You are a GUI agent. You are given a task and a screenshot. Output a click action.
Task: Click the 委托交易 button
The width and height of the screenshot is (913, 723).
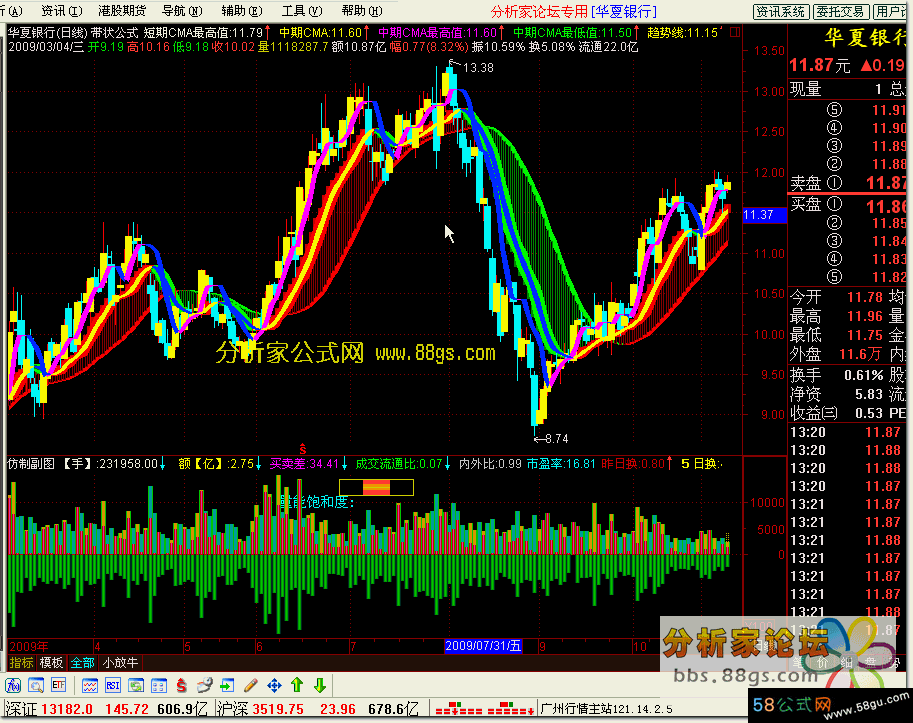[841, 12]
